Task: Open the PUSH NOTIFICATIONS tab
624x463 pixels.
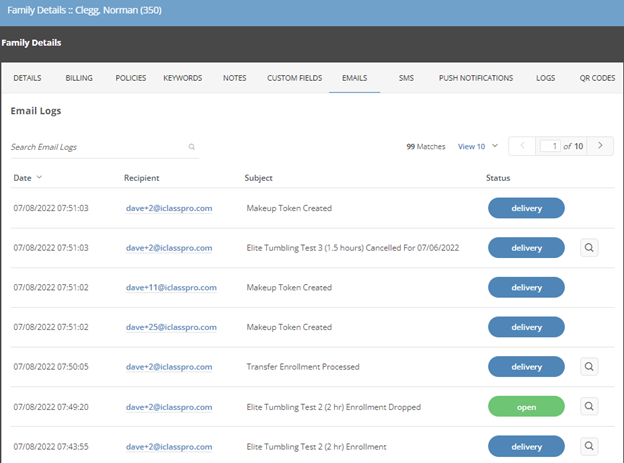Action: 476,78
